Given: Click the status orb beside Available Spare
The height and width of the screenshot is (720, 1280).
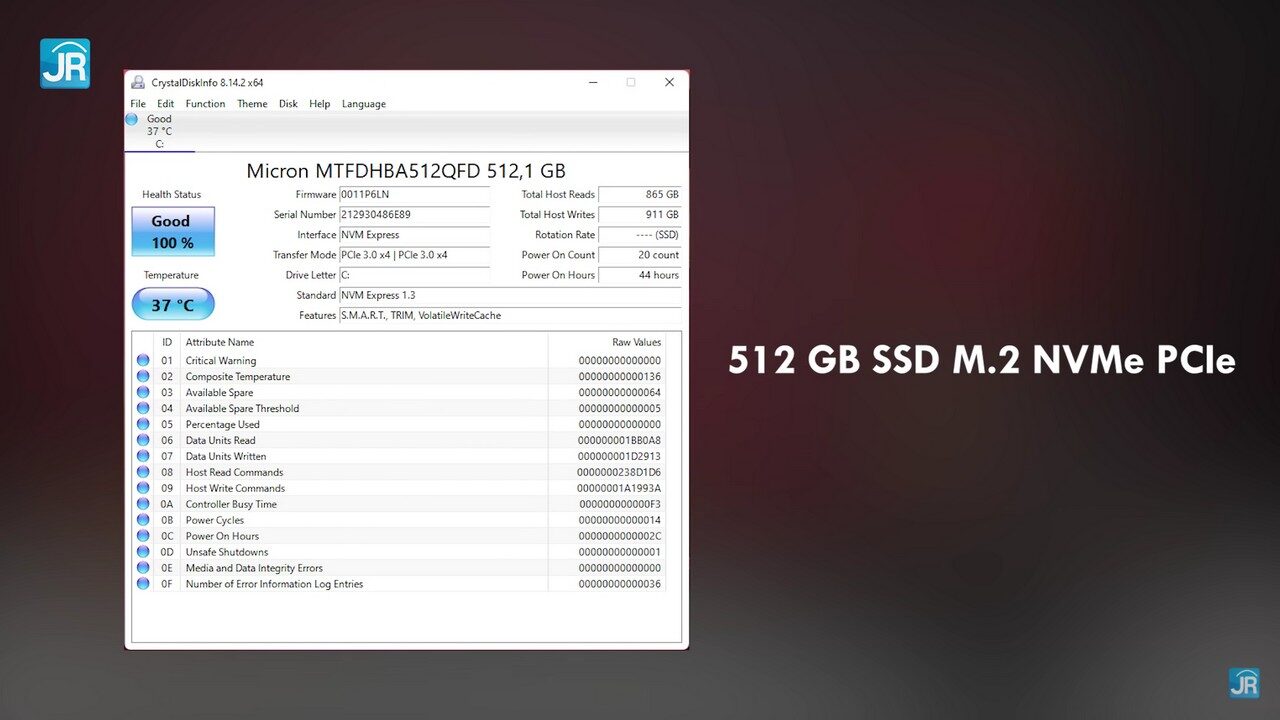Looking at the screenshot, I should click(143, 393).
